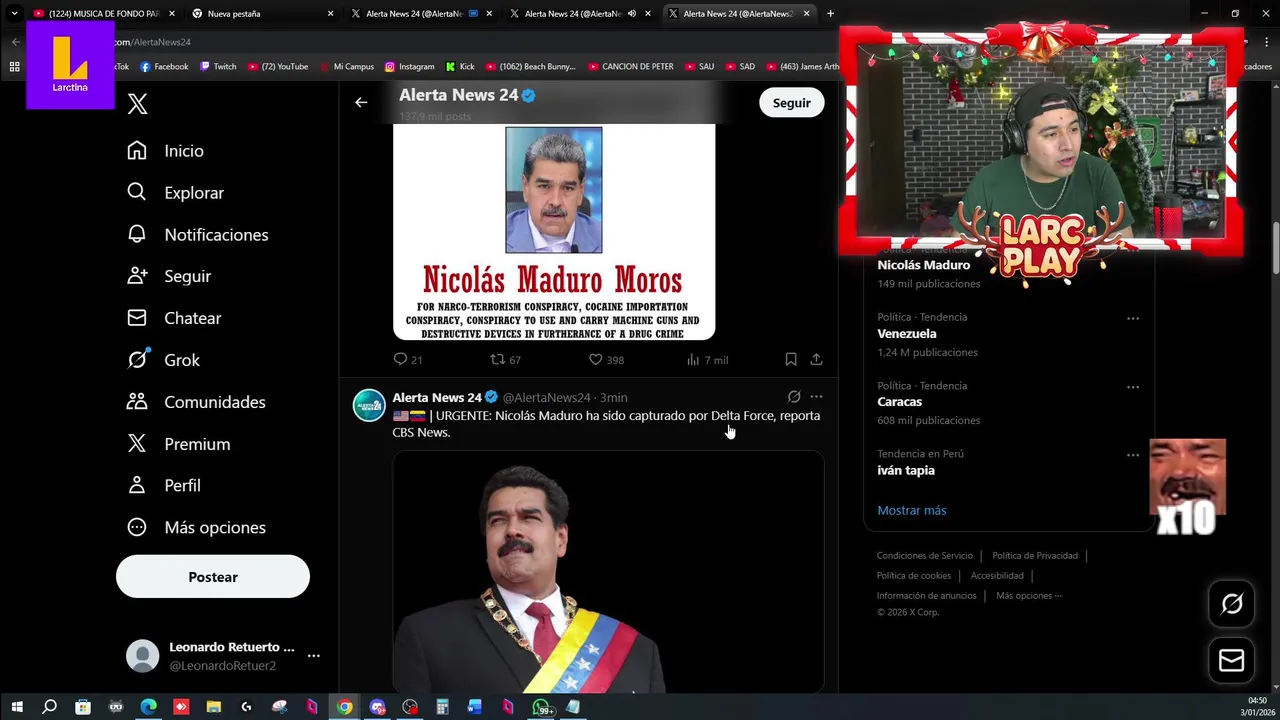Open iván tapia trending topic
The width and height of the screenshot is (1280, 720).
(x=906, y=471)
